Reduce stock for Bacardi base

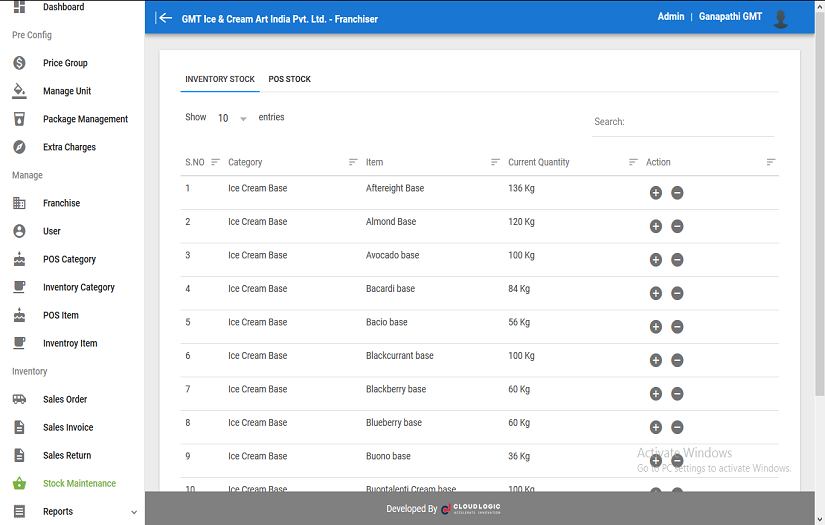pos(677,294)
